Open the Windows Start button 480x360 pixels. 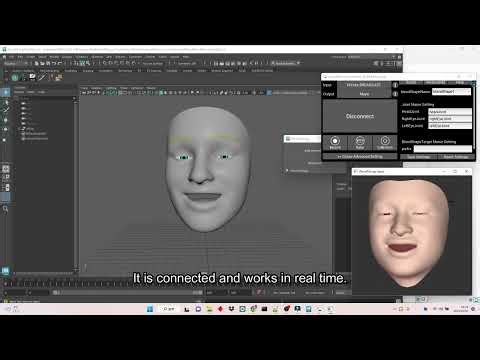point(150,309)
